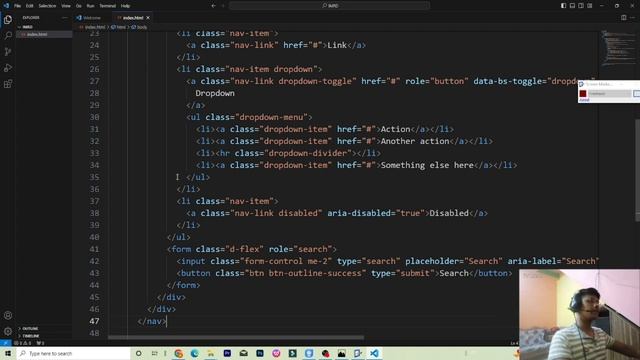Click the VS Code logo in title bar
This screenshot has width=640, height=360.
coord(6,6)
